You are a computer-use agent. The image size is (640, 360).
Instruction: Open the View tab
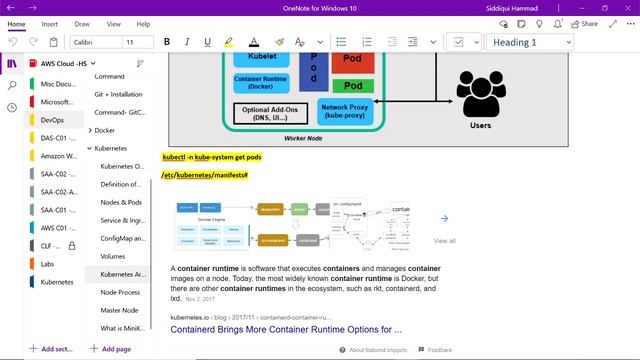click(x=113, y=24)
